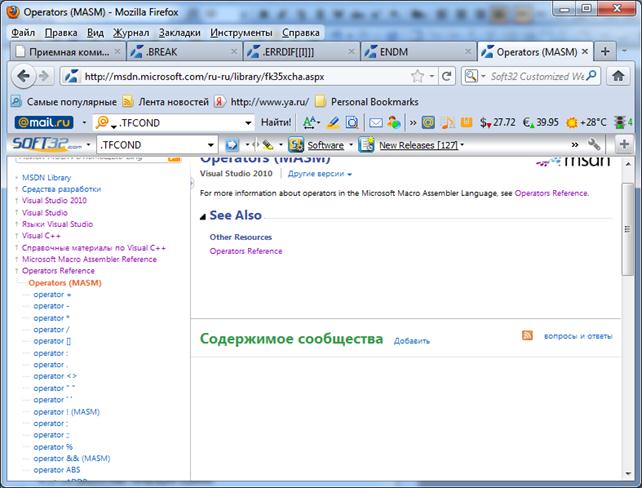Click the mail envelope icon in mail.ru toolbar
This screenshot has height=488, width=642.
coord(375,122)
